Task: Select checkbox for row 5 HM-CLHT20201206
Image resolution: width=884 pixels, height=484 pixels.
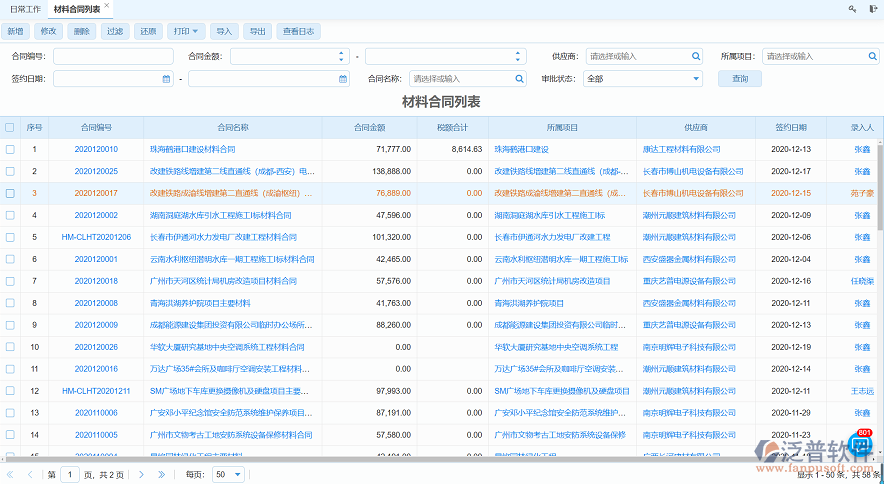Action: coord(10,237)
